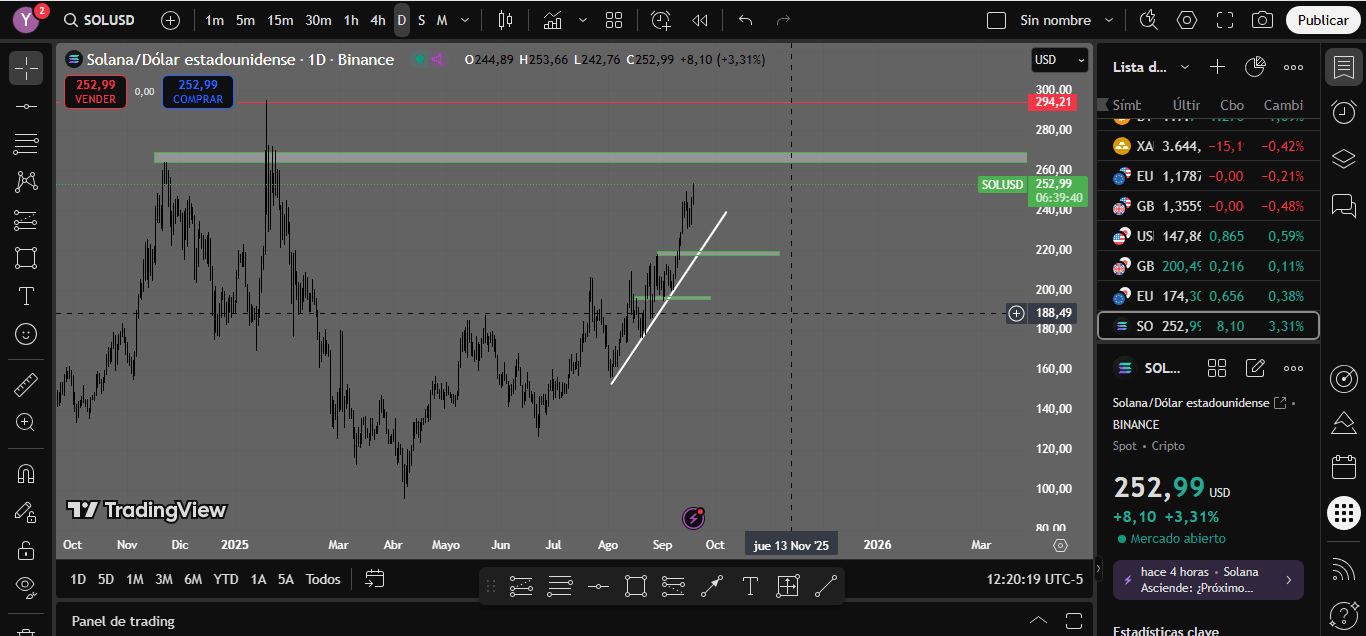1366x636 pixels.
Task: Open the timeframe list dropdown
Action: click(x=467, y=20)
